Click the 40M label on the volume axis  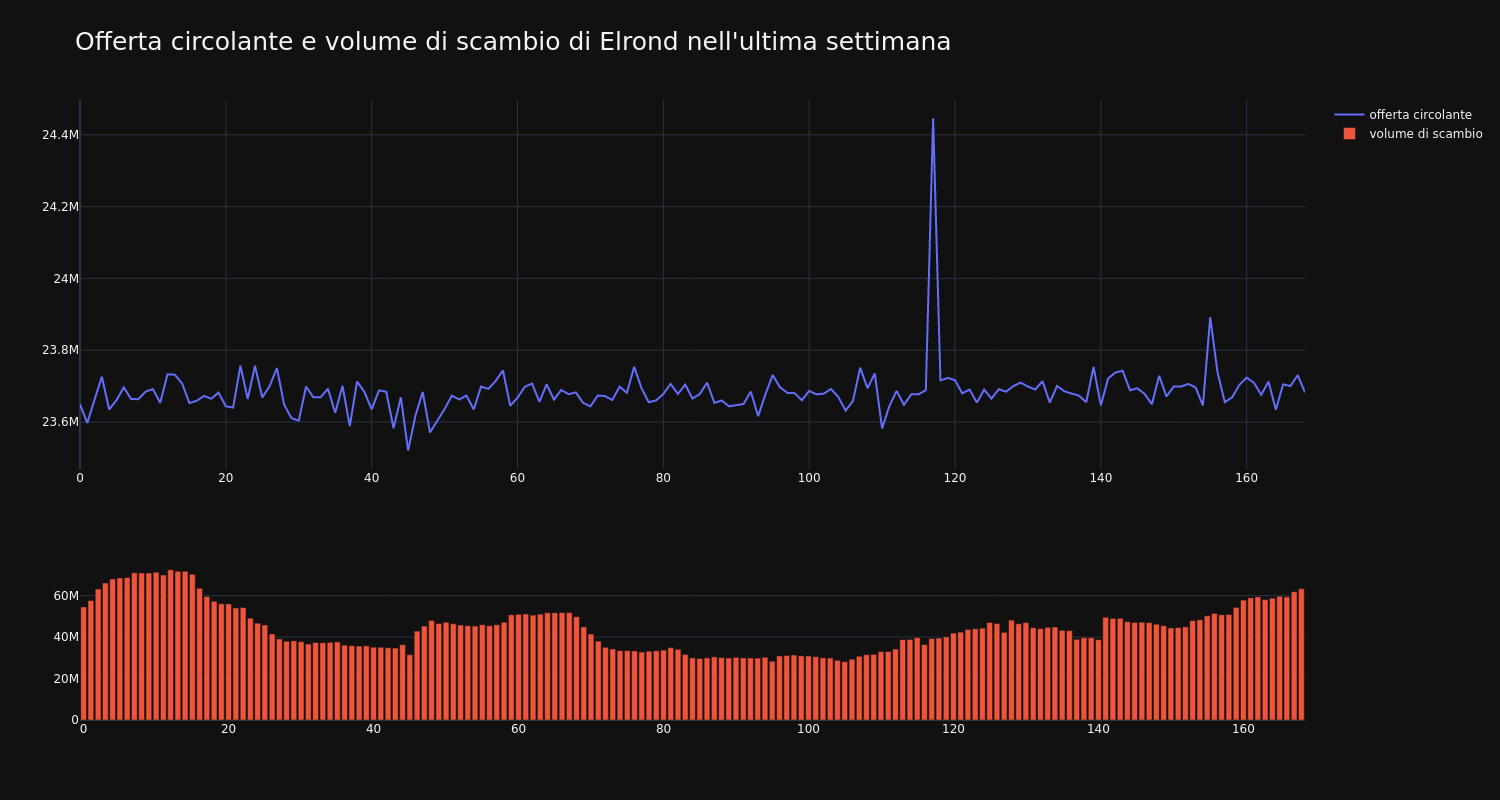[66, 637]
